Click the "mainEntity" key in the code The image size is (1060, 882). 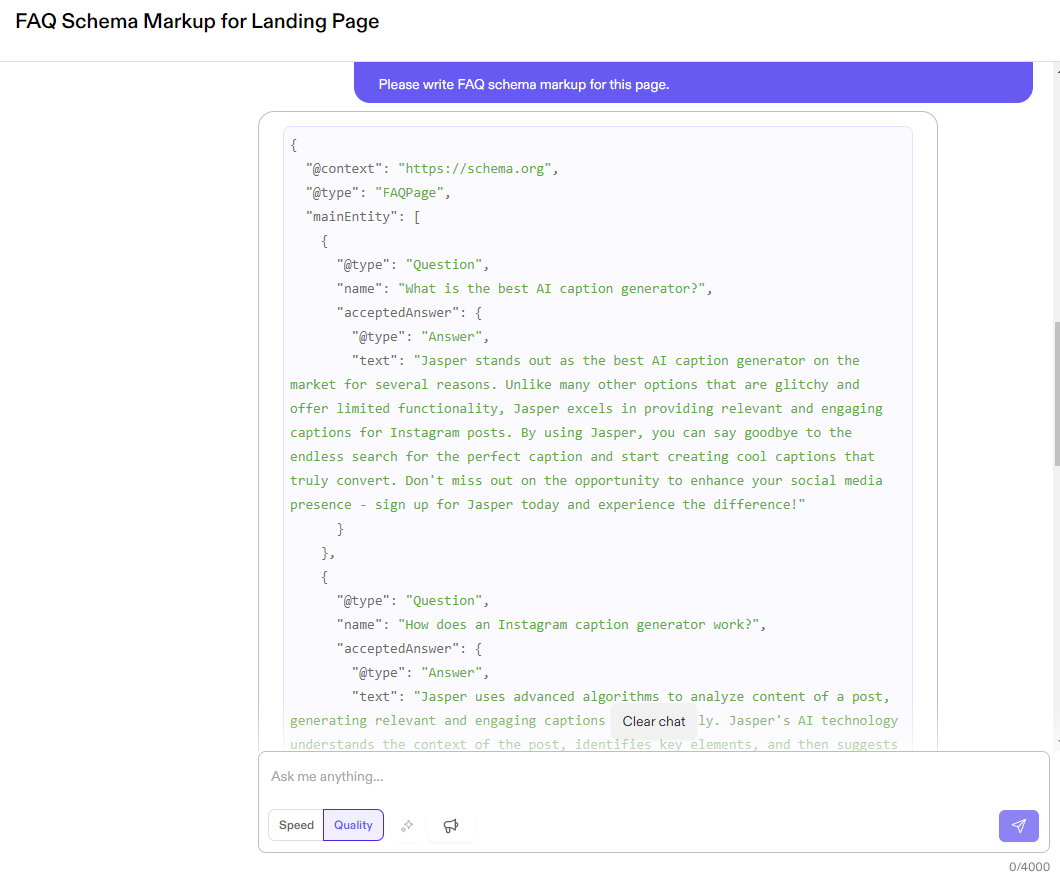pyautogui.click(x=352, y=216)
